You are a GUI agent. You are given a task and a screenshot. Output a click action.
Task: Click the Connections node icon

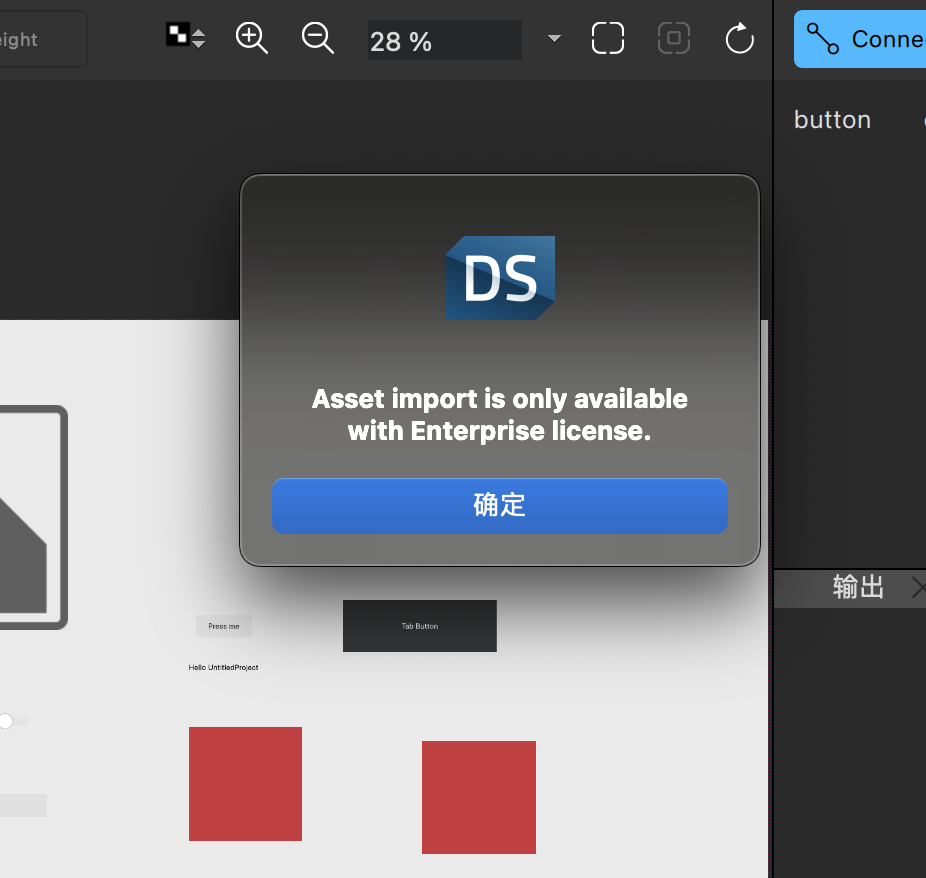[x=822, y=39]
